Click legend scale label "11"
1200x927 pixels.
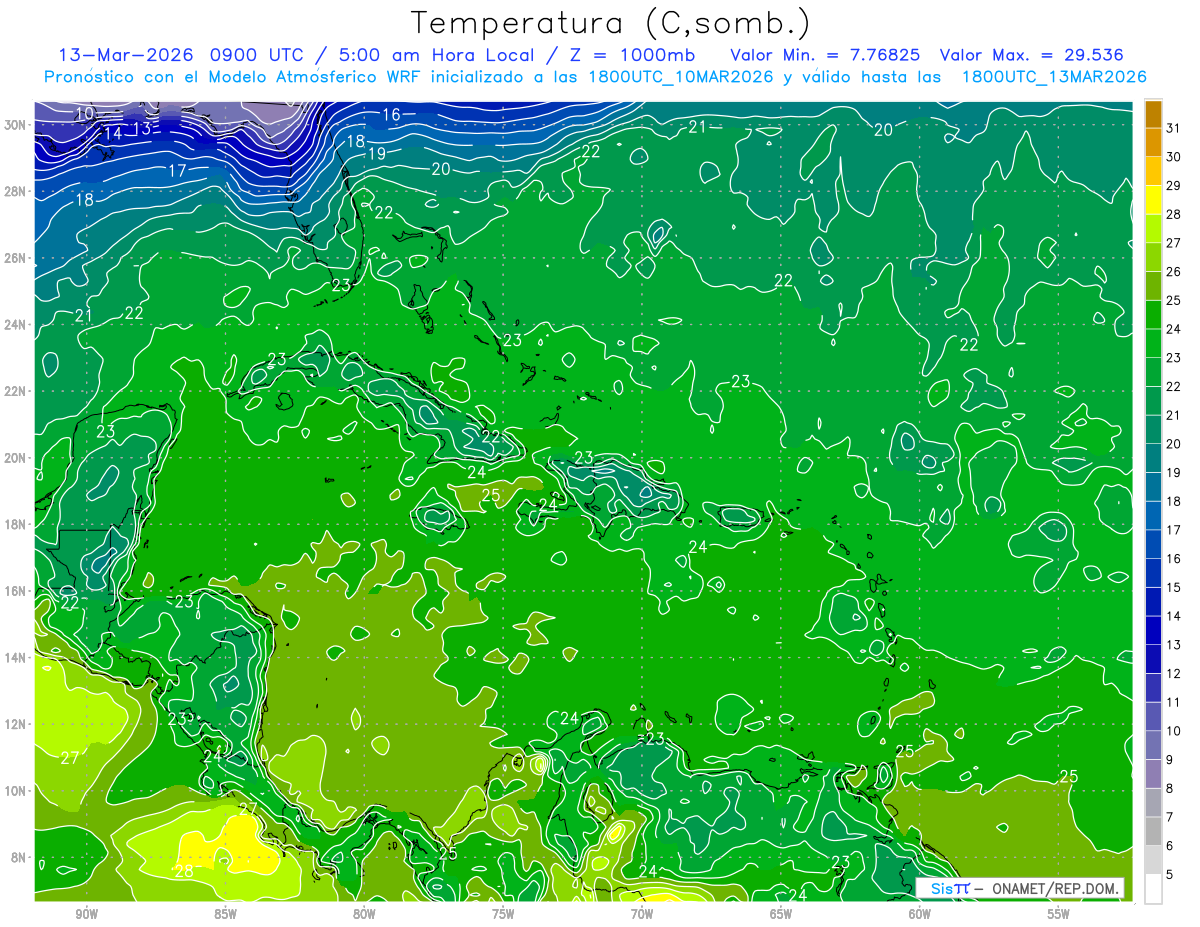[x=1174, y=702]
